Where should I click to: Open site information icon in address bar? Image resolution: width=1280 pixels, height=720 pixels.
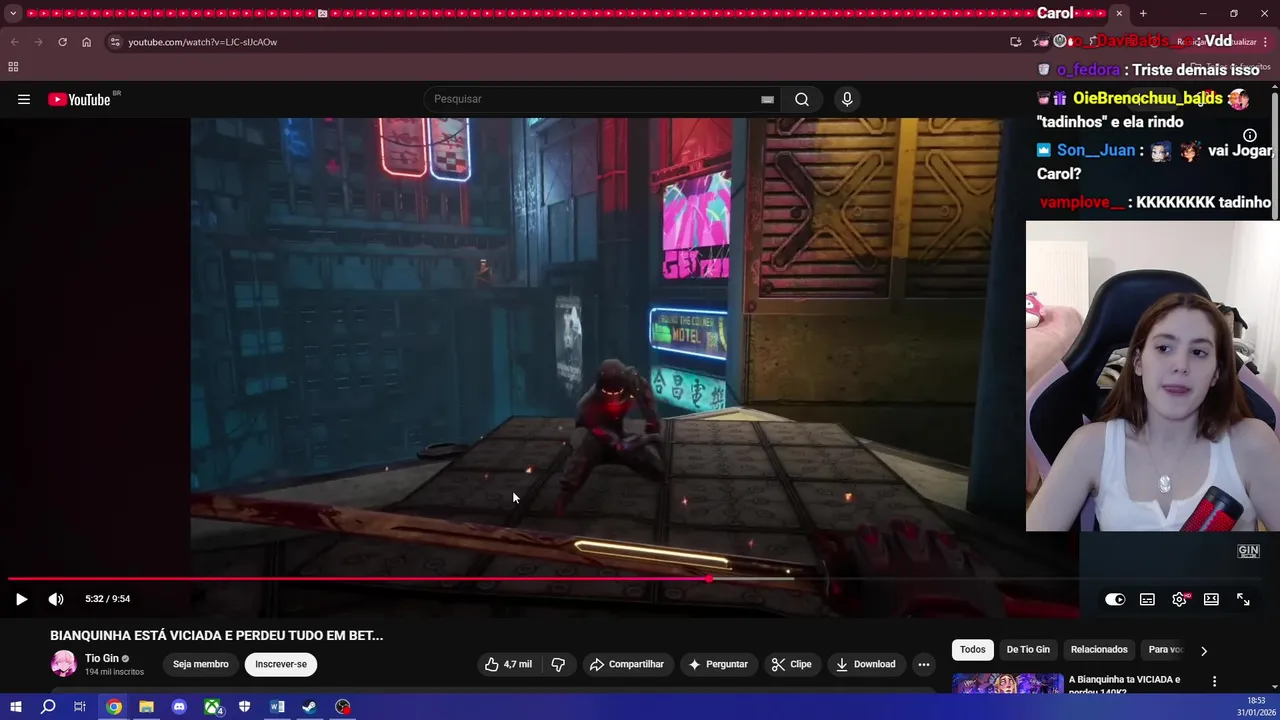click(x=115, y=42)
